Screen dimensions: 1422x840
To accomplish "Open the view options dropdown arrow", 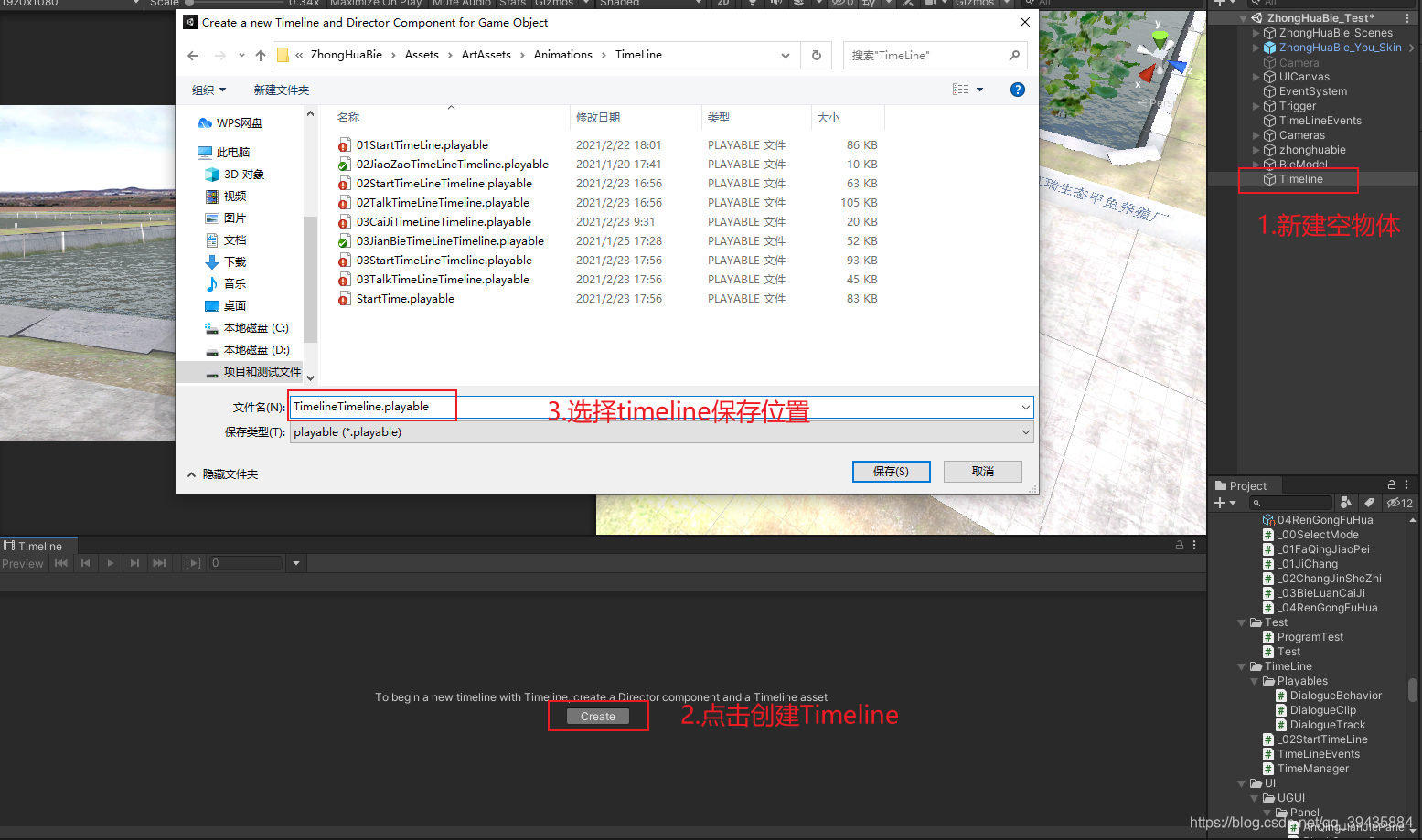I will tap(980, 90).
